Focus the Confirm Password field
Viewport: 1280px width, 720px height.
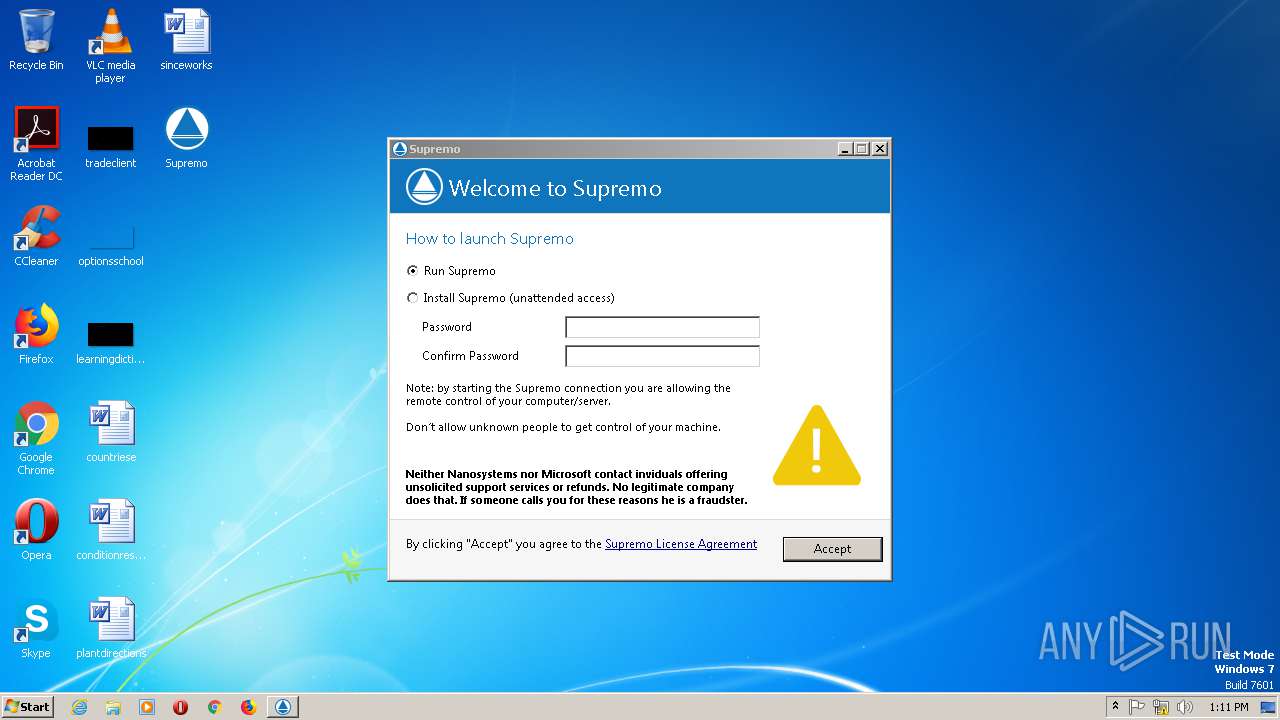662,356
